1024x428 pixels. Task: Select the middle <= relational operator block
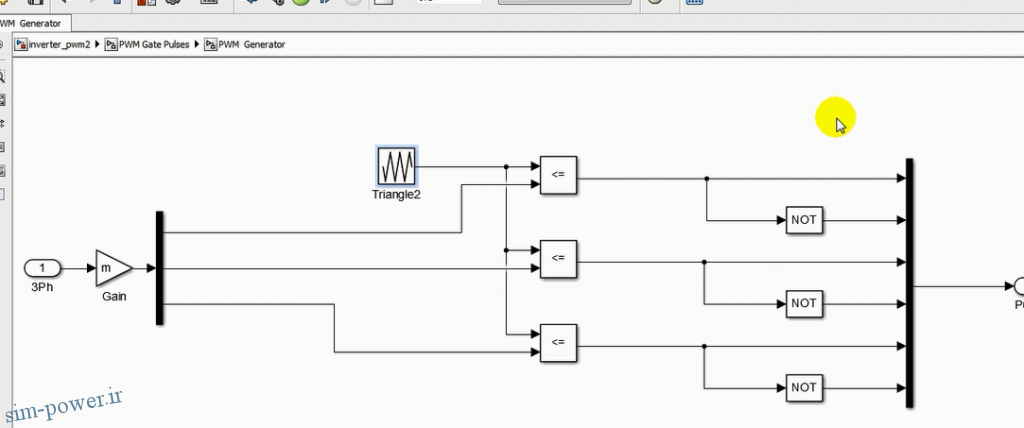tap(558, 259)
